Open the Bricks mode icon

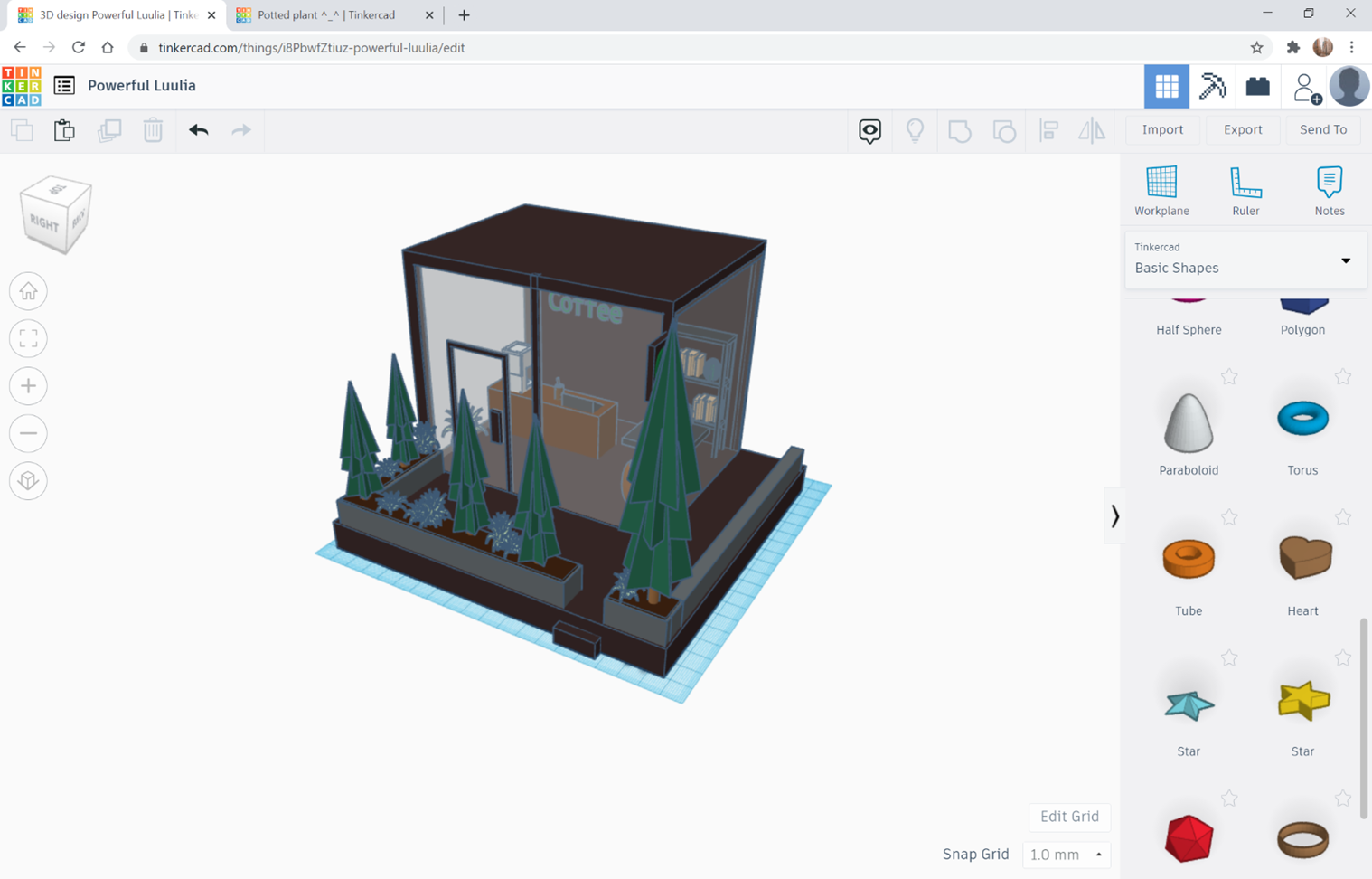point(1257,86)
